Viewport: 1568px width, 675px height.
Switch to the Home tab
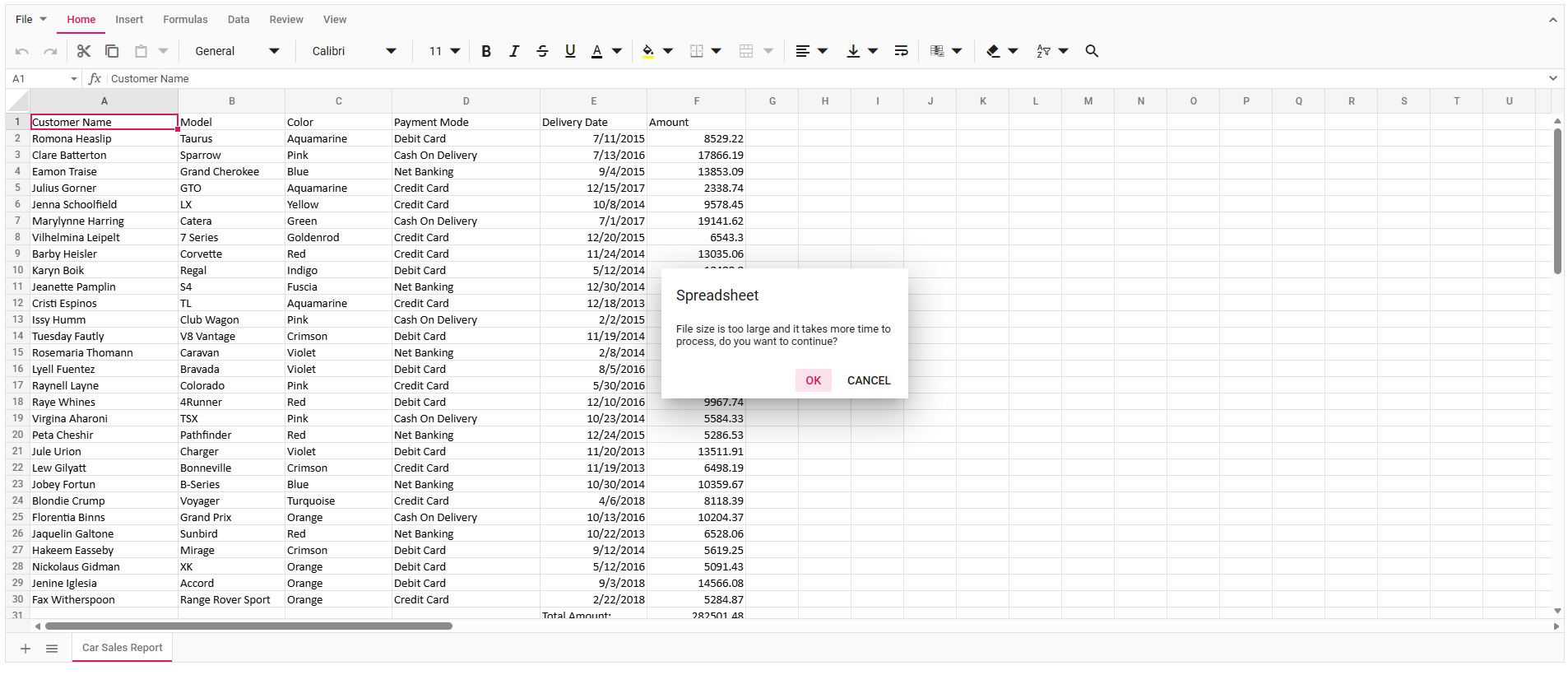[81, 19]
